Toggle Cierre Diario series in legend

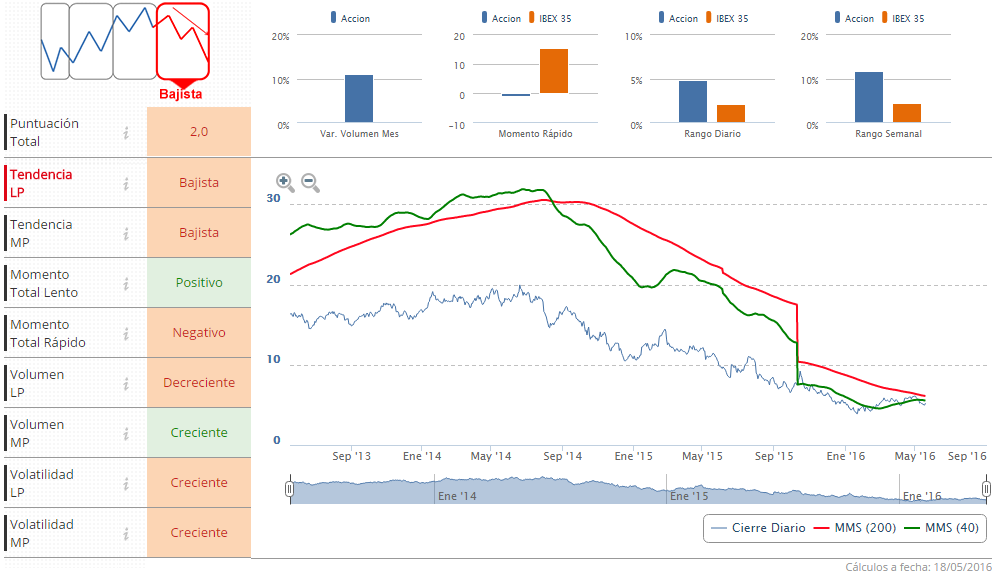coord(756,528)
